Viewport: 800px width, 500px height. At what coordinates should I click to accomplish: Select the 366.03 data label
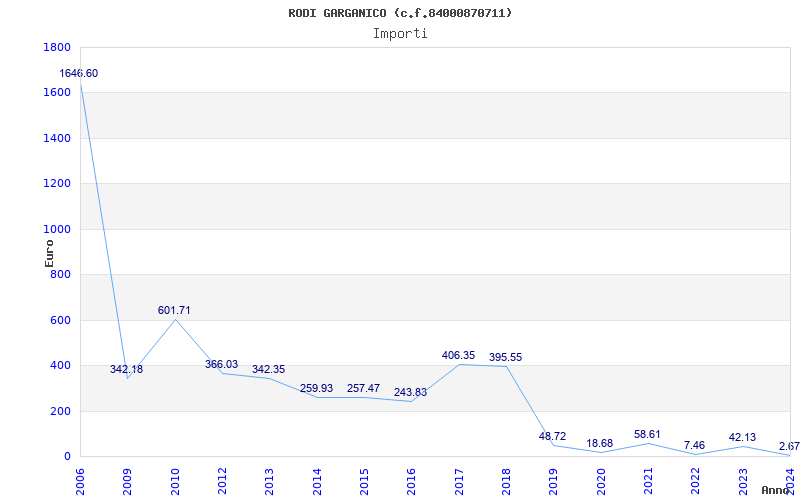tap(221, 364)
